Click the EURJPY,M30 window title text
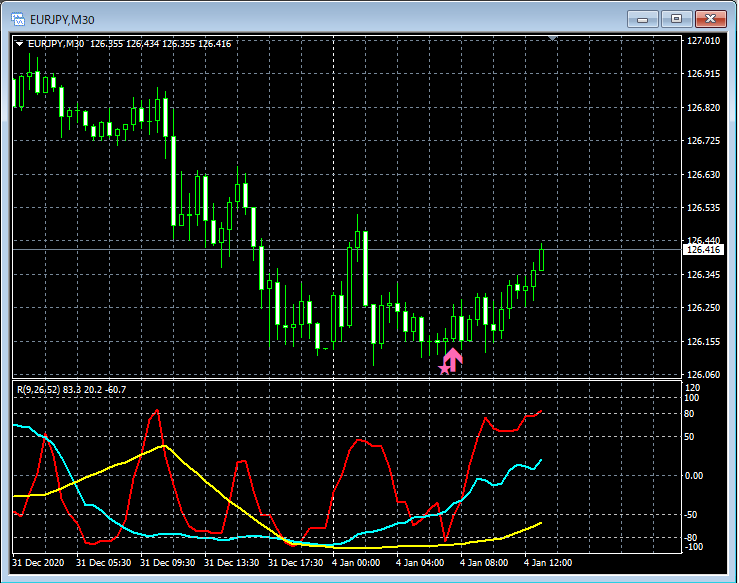Image resolution: width=739 pixels, height=583 pixels. tap(68, 18)
